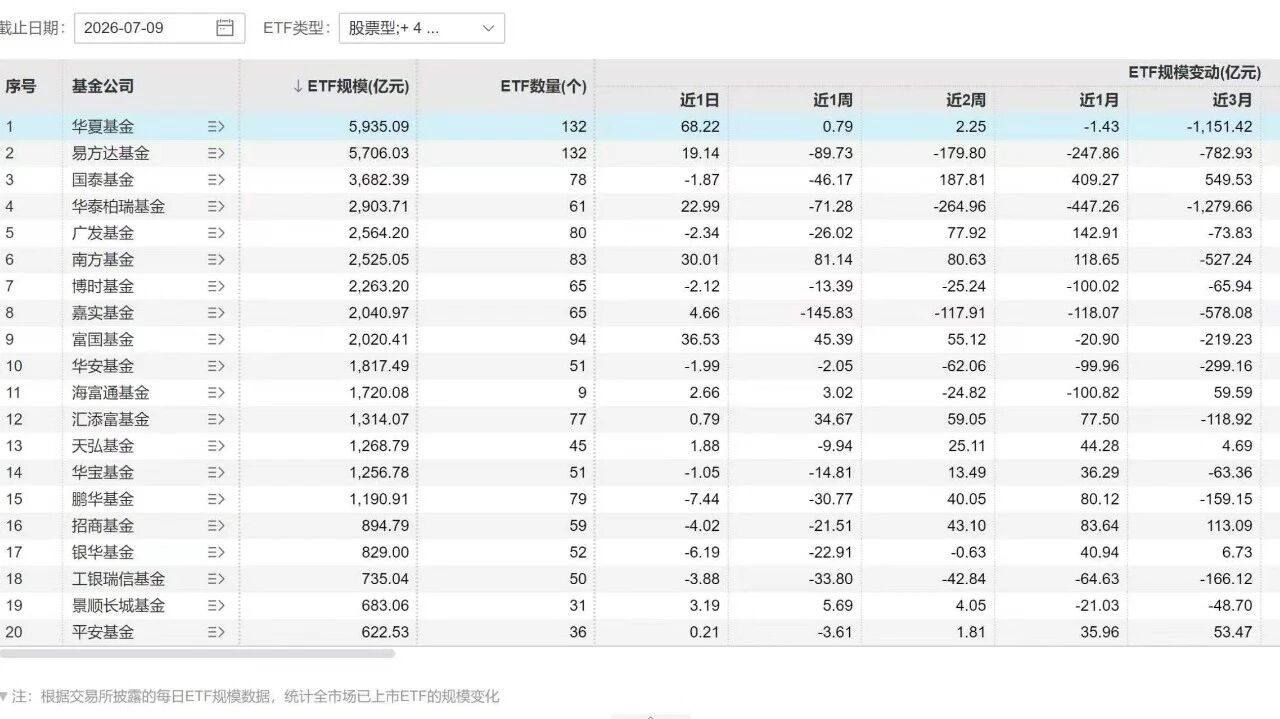Open detail icon for 易方达基金 row
This screenshot has height=719, width=1280.
click(216, 153)
